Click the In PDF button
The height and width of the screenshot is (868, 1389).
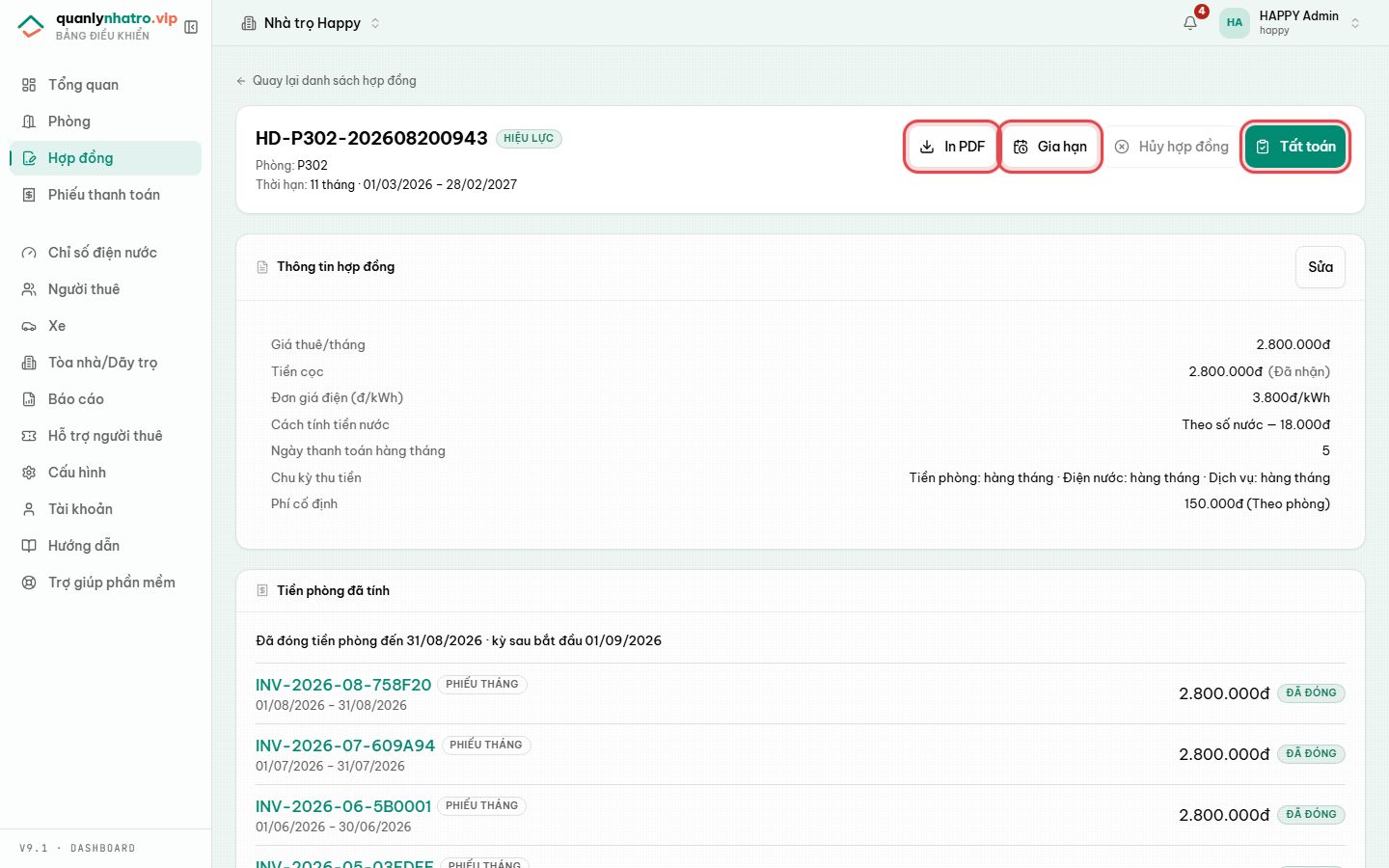pos(952,147)
